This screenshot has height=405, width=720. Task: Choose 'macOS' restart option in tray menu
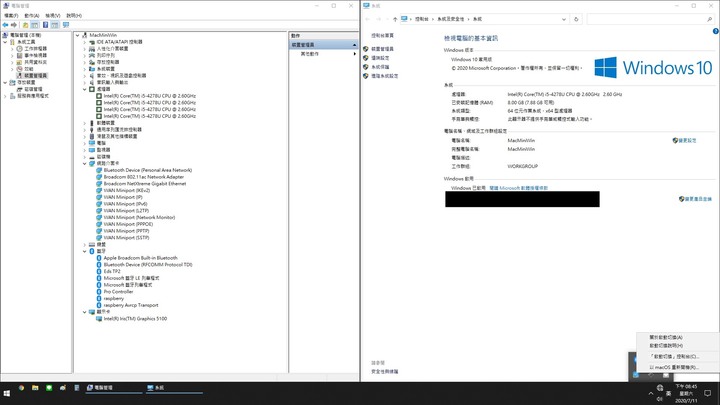(x=674, y=367)
